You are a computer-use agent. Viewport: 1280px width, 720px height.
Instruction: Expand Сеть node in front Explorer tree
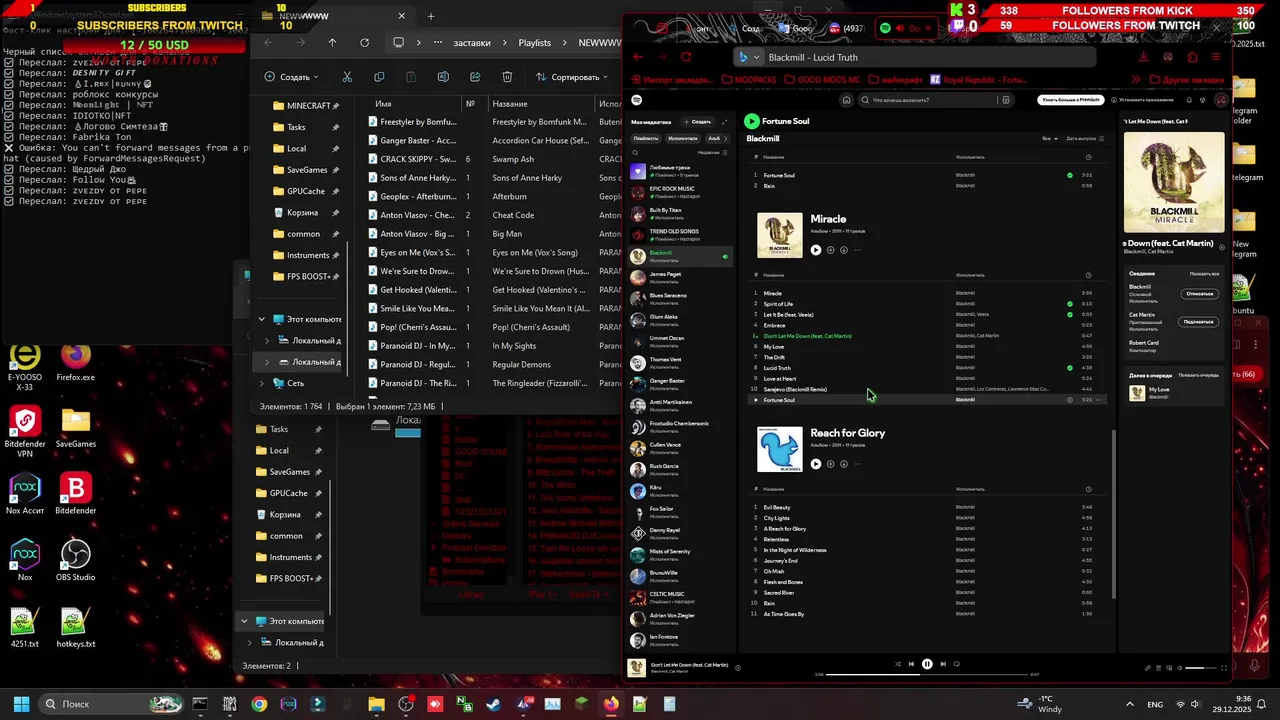click(262, 383)
